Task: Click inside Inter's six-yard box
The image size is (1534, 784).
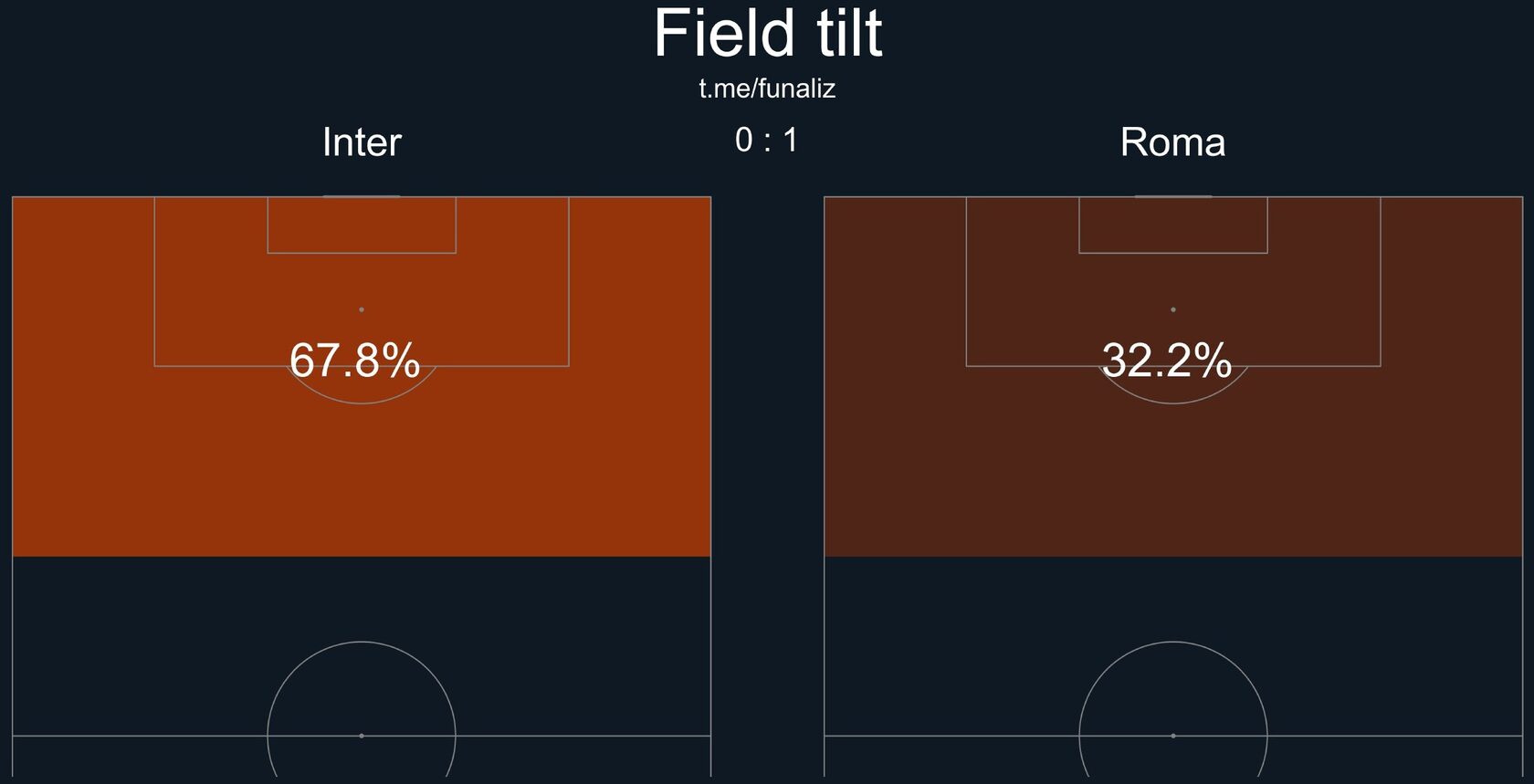Action: coord(362,225)
